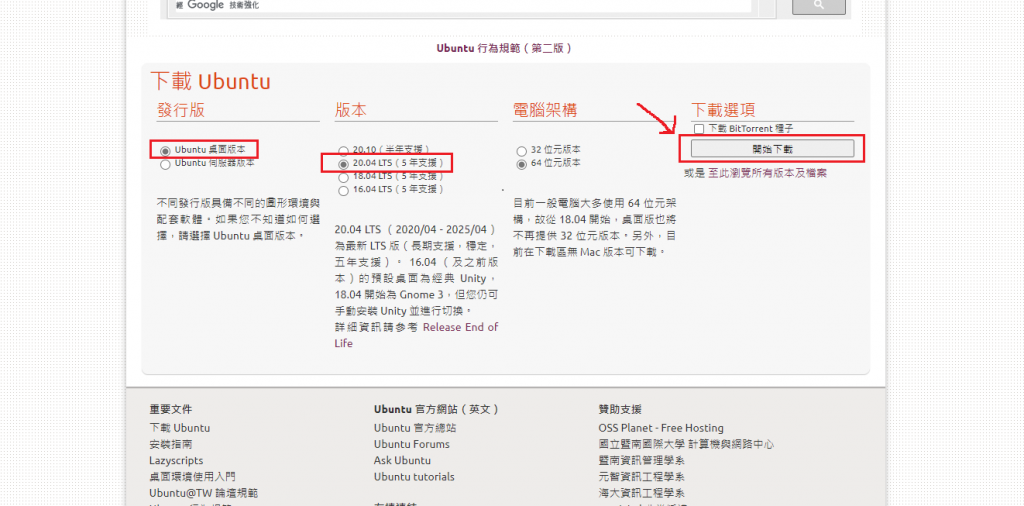1024x506 pixels.
Task: Open Ubuntu 行為規範 (第二版) link
Action: point(504,48)
